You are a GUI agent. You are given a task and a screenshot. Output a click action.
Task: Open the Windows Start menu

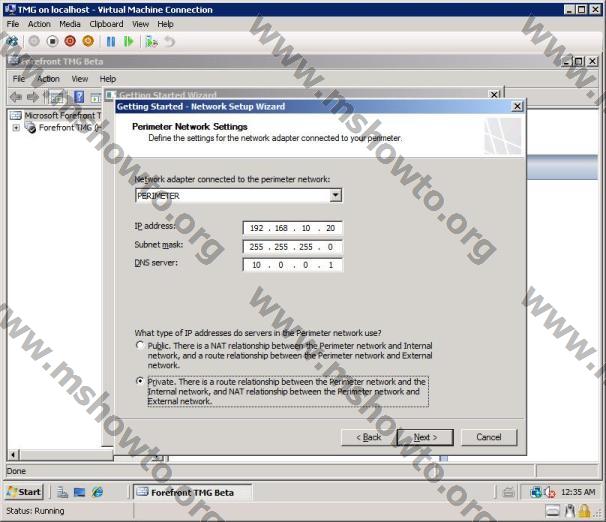point(25,492)
